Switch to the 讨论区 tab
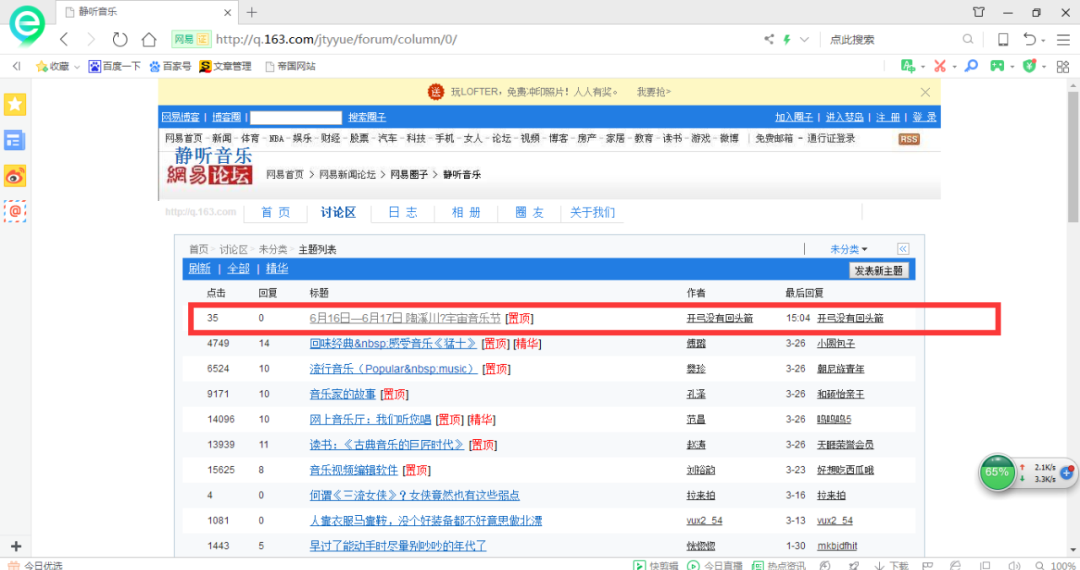 pyautogui.click(x=338, y=212)
